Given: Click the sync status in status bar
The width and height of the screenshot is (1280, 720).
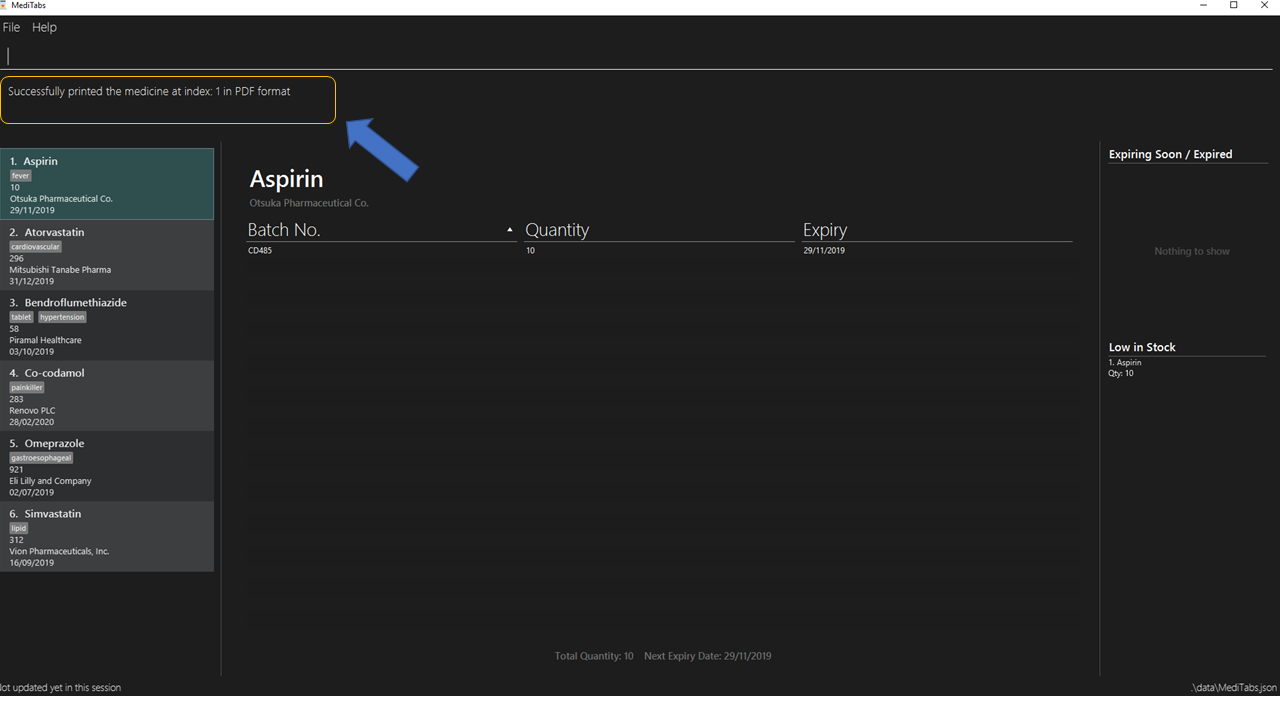Looking at the screenshot, I should 60,688.
